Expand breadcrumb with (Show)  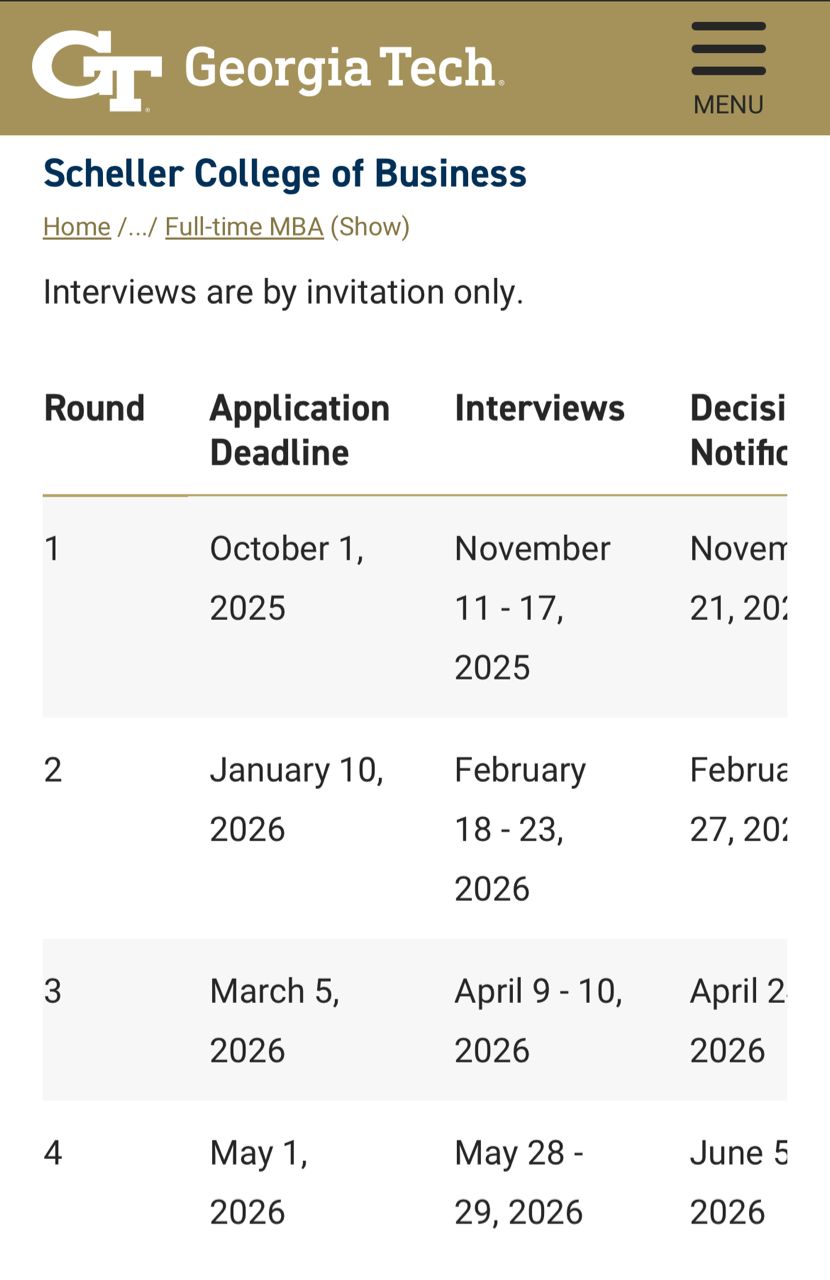pos(370,227)
